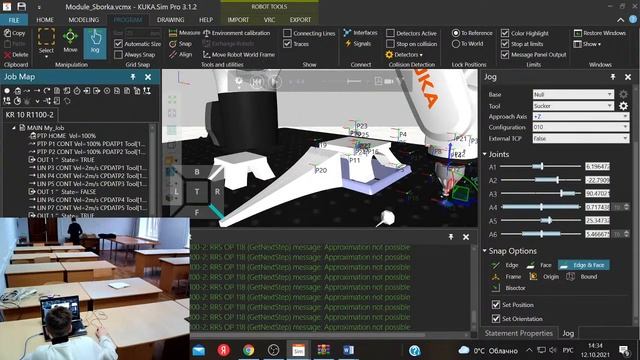Click the Delete clipboard button

click(16, 54)
